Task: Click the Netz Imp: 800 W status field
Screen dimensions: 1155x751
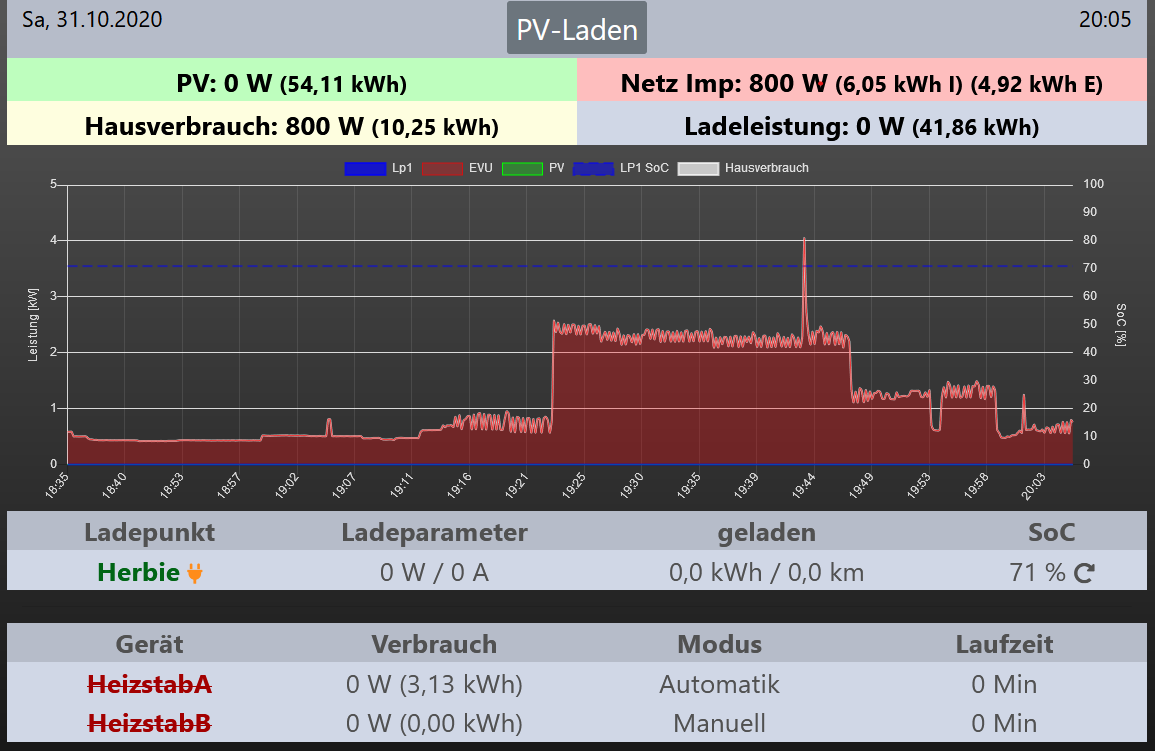Action: (862, 80)
